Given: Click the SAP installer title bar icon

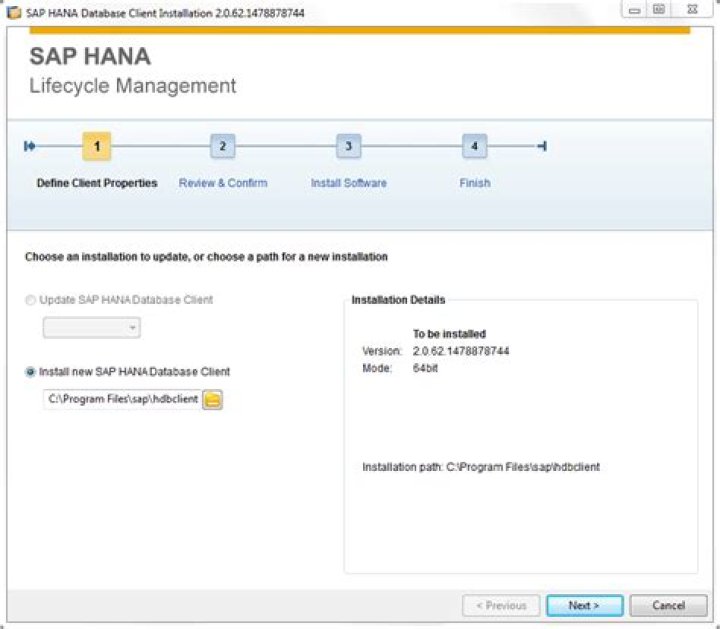Looking at the screenshot, I should (14, 13).
